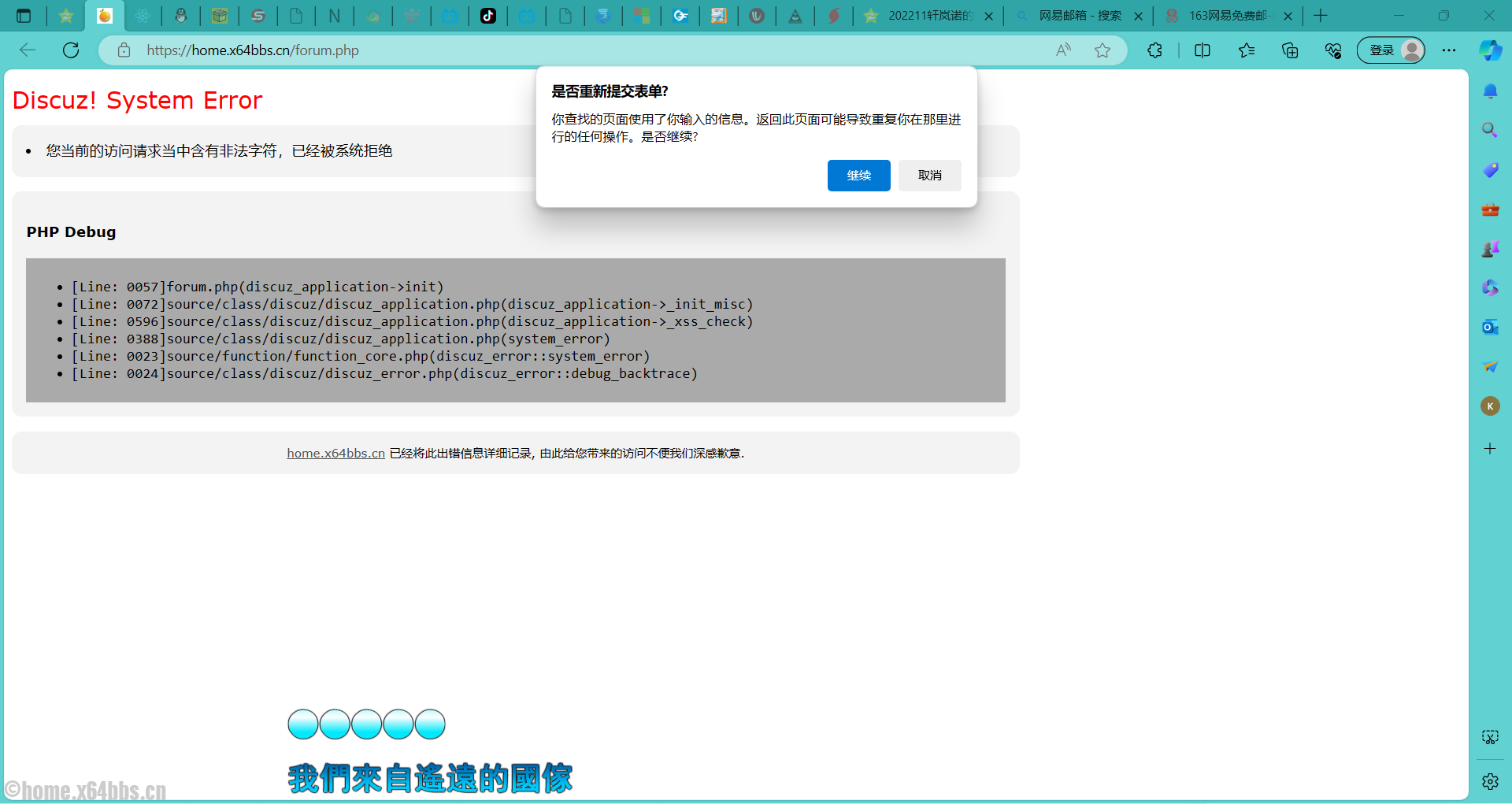This screenshot has width=1512, height=804.
Task: Open the sidebar K circle icon
Action: 1490,406
